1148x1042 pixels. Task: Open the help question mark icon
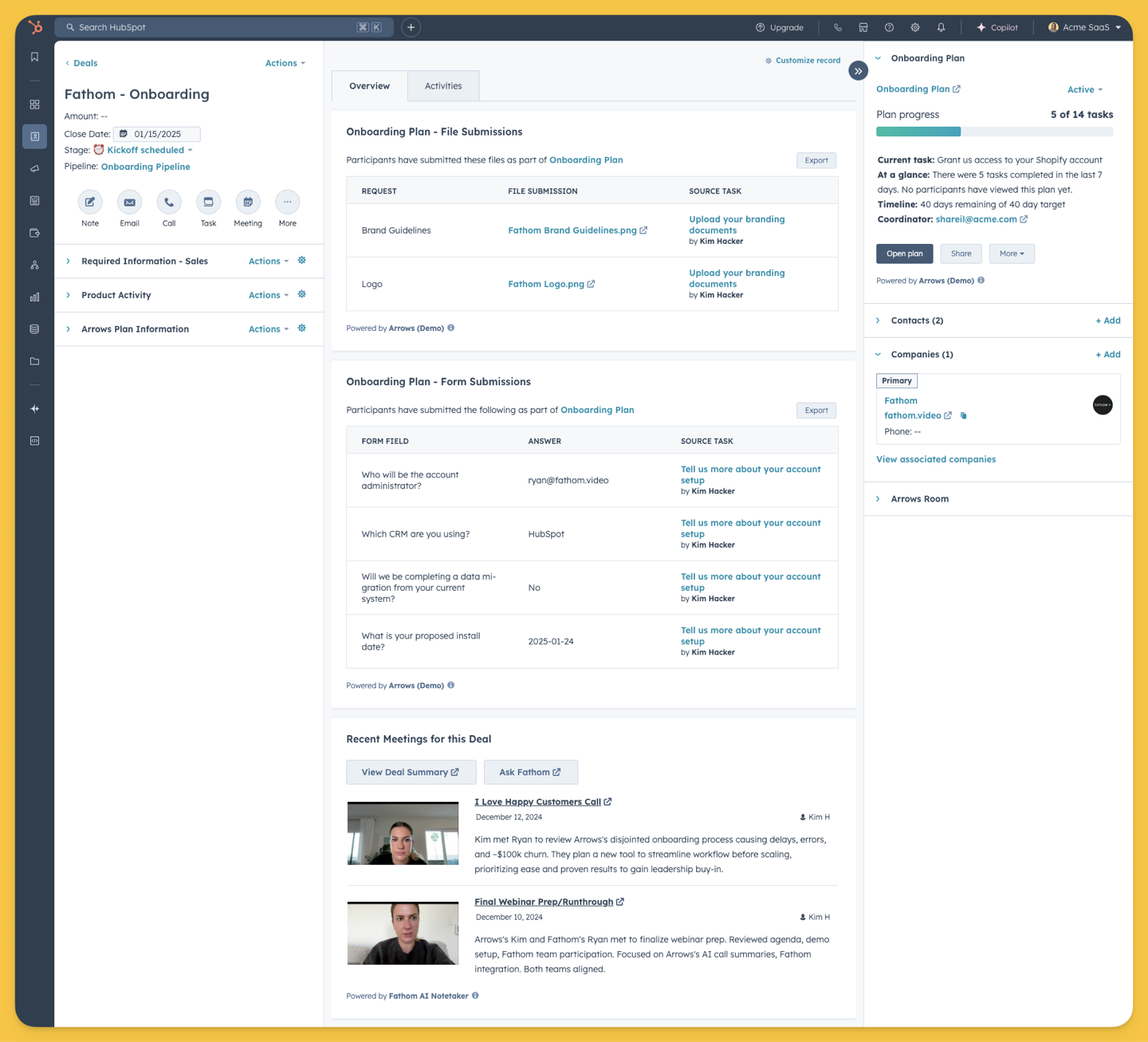(x=889, y=27)
